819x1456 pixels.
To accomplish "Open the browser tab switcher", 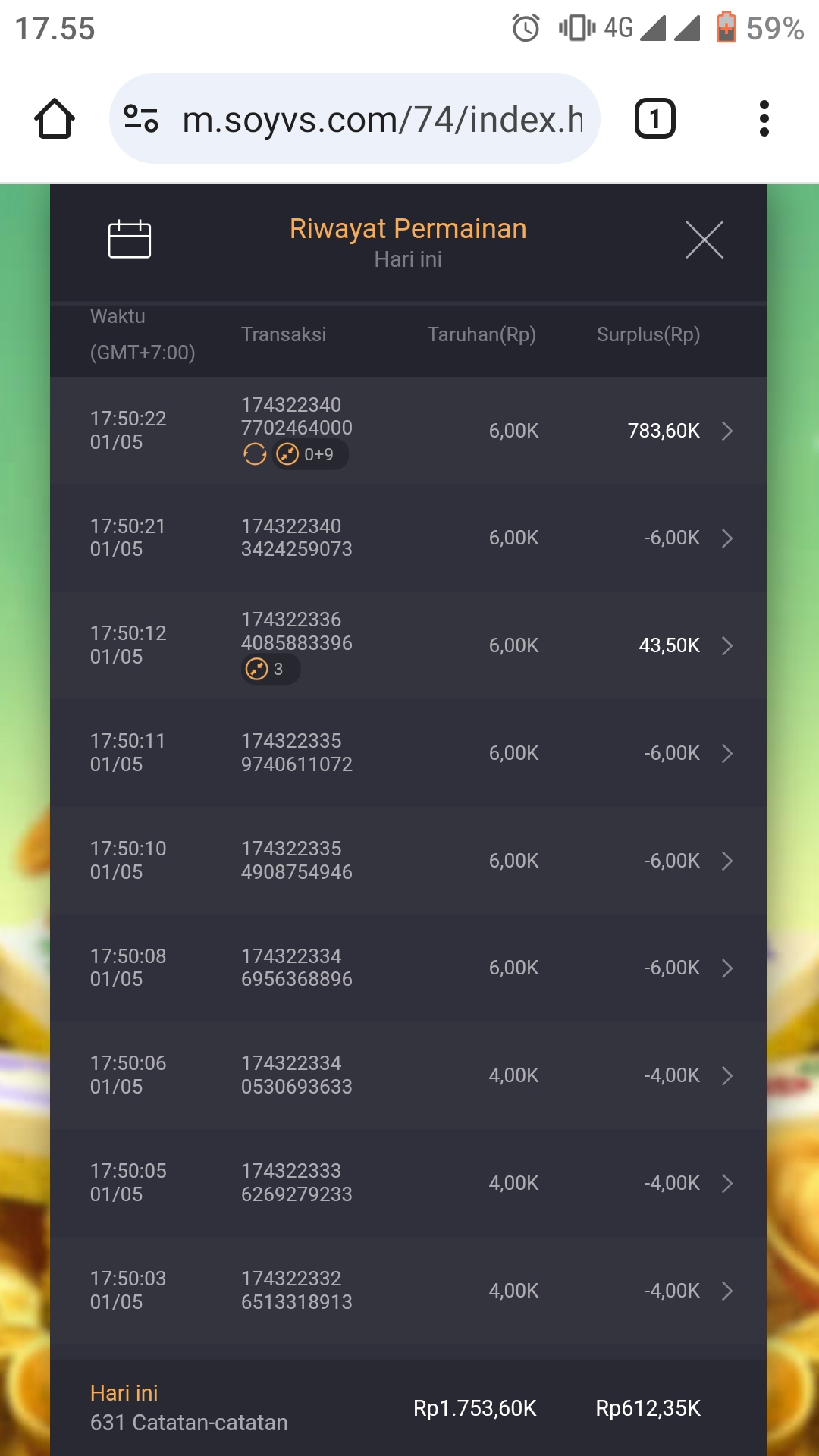I will point(654,119).
